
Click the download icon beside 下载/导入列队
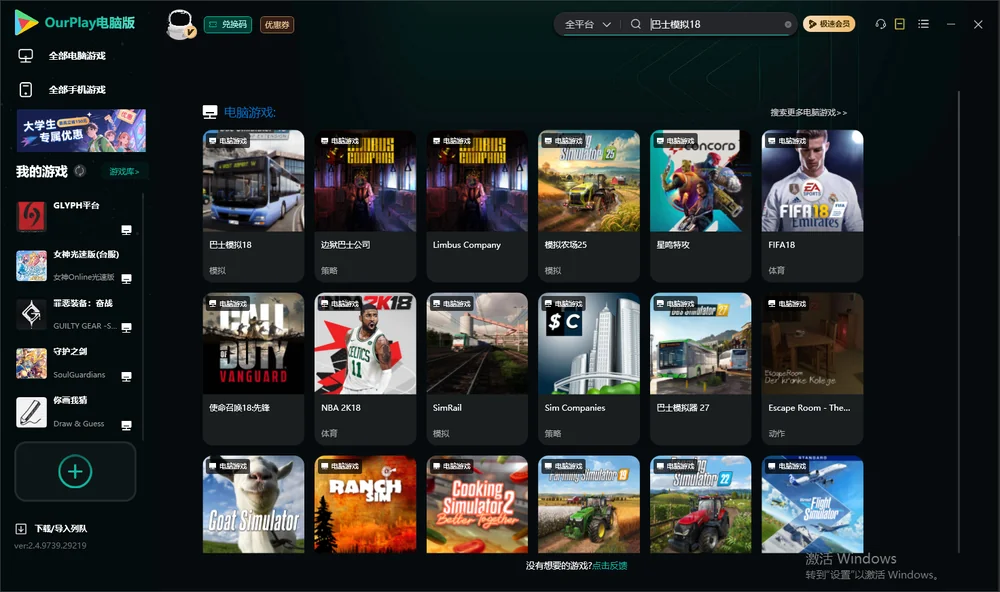[x=21, y=528]
